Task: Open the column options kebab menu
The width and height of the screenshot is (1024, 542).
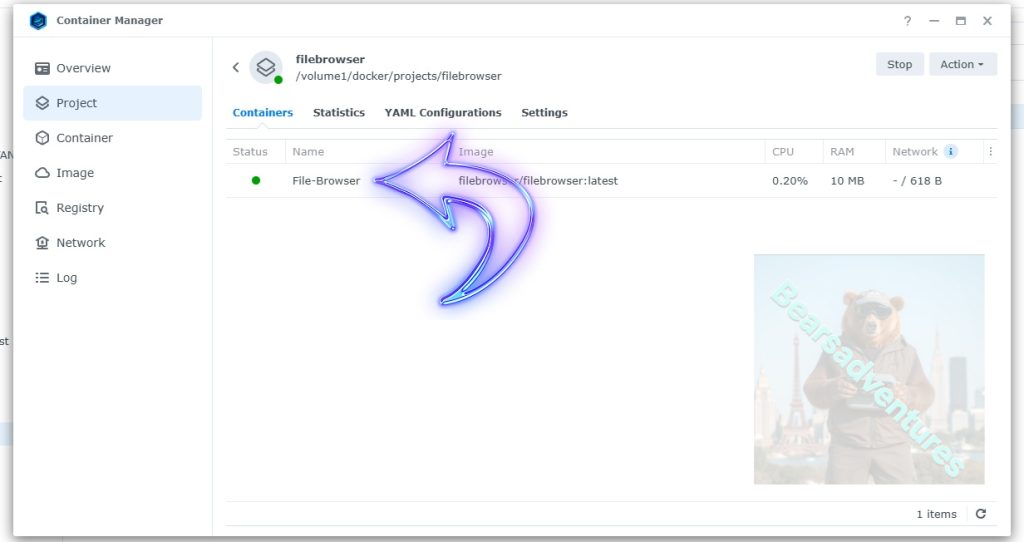Action: (990, 152)
